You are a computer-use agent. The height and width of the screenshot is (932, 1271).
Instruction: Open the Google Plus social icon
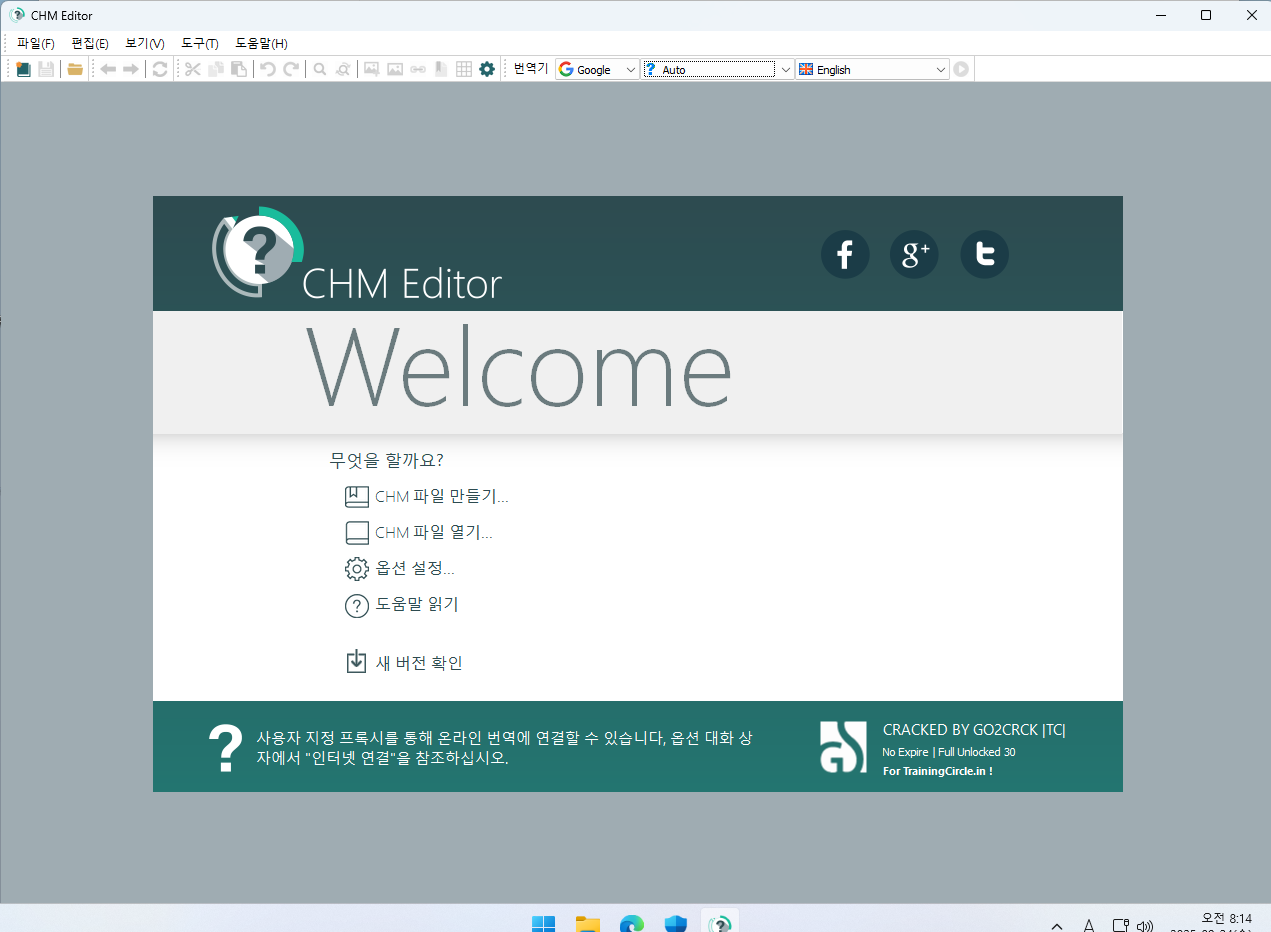pos(915,254)
